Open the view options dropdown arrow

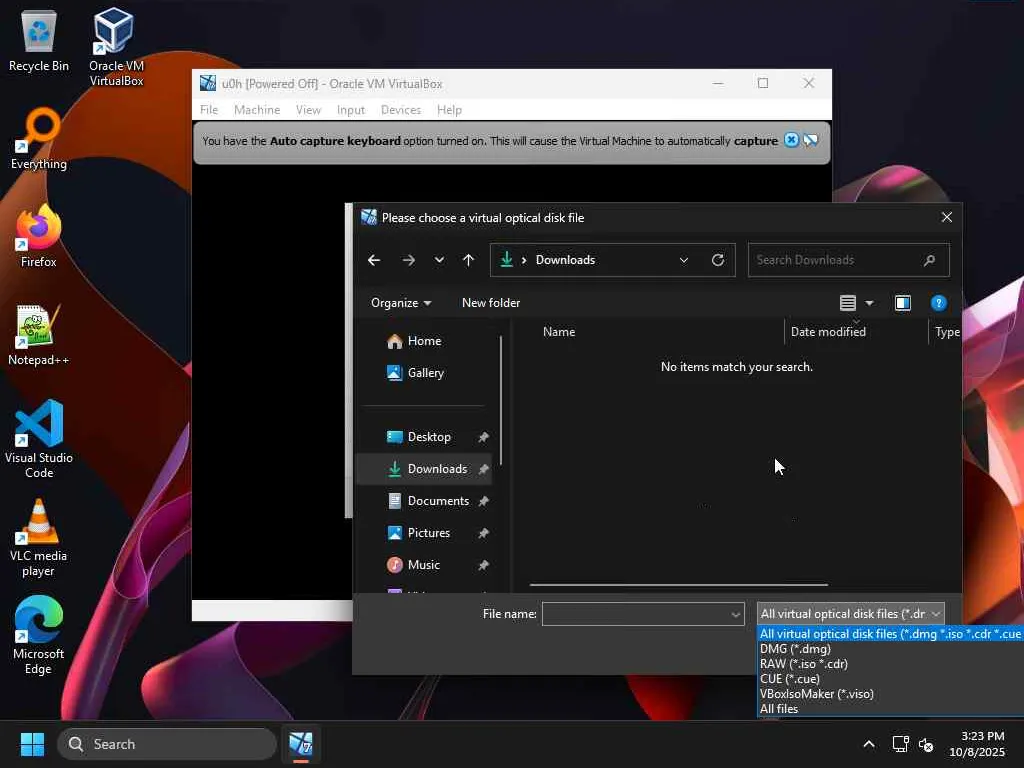[x=869, y=303]
